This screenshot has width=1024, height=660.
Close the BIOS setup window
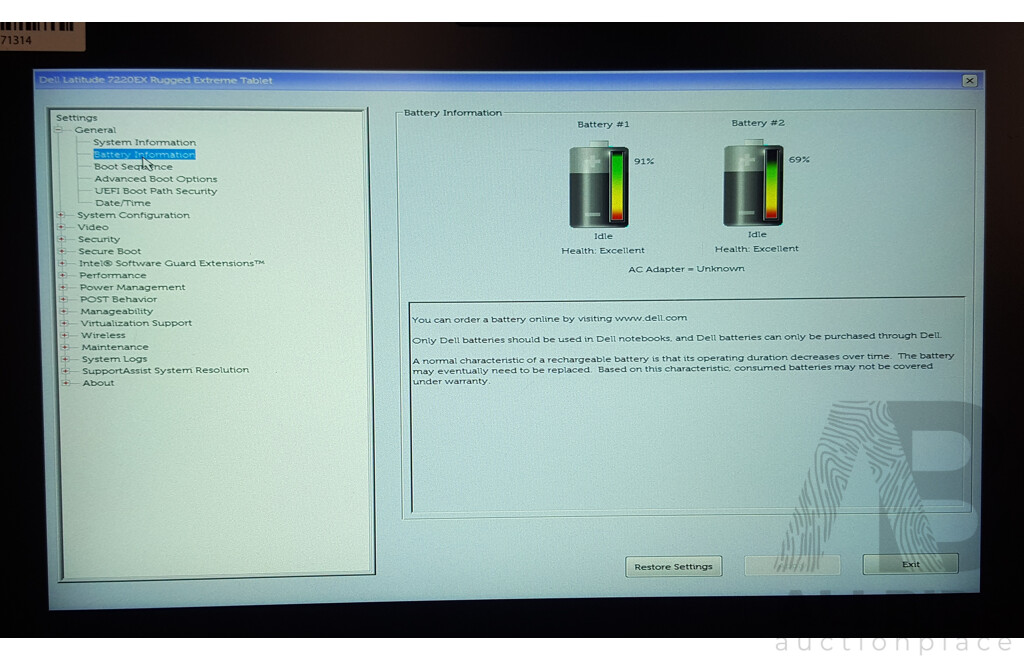[x=970, y=80]
